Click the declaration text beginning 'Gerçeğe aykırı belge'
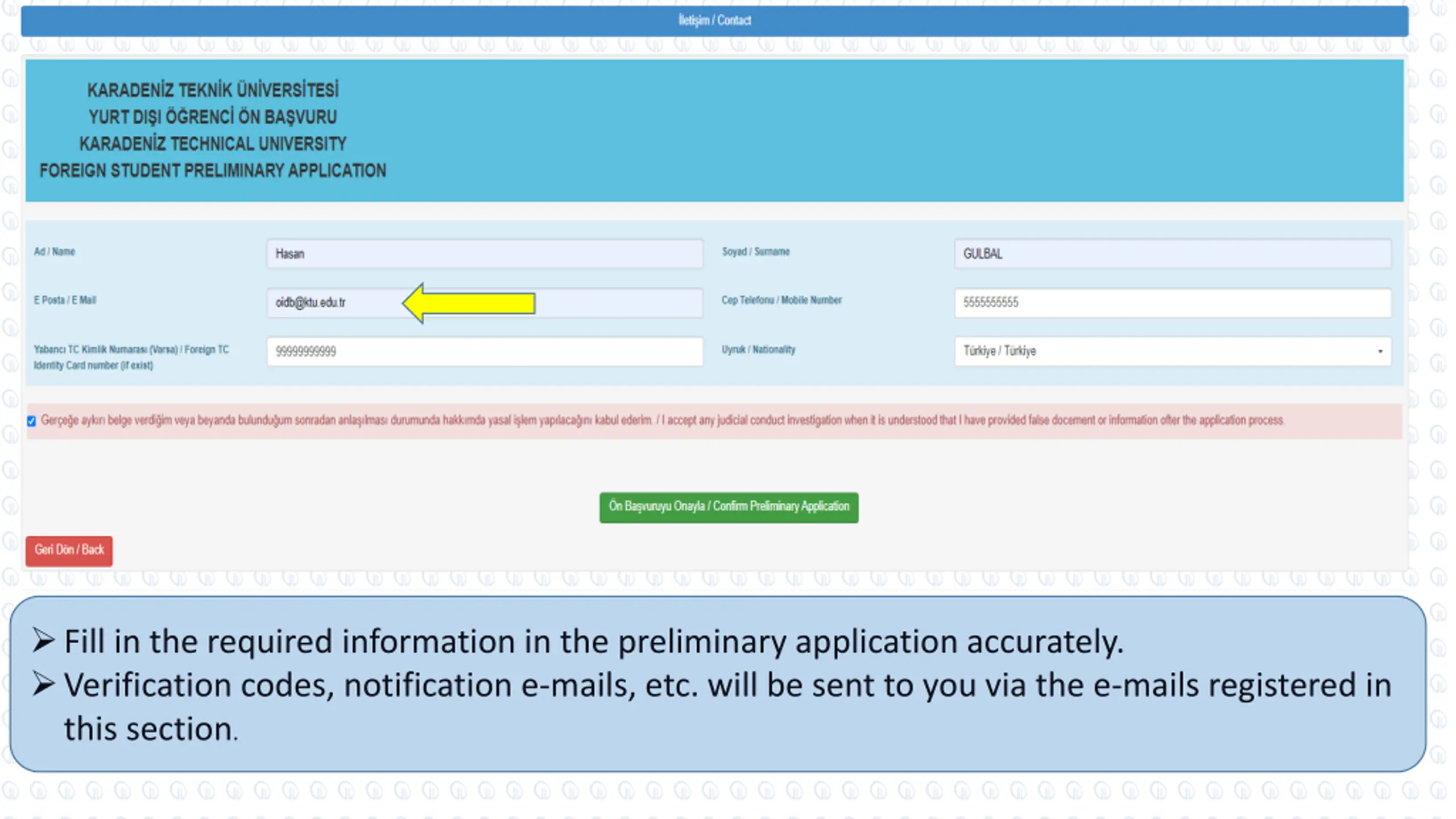 pyautogui.click(x=662, y=420)
